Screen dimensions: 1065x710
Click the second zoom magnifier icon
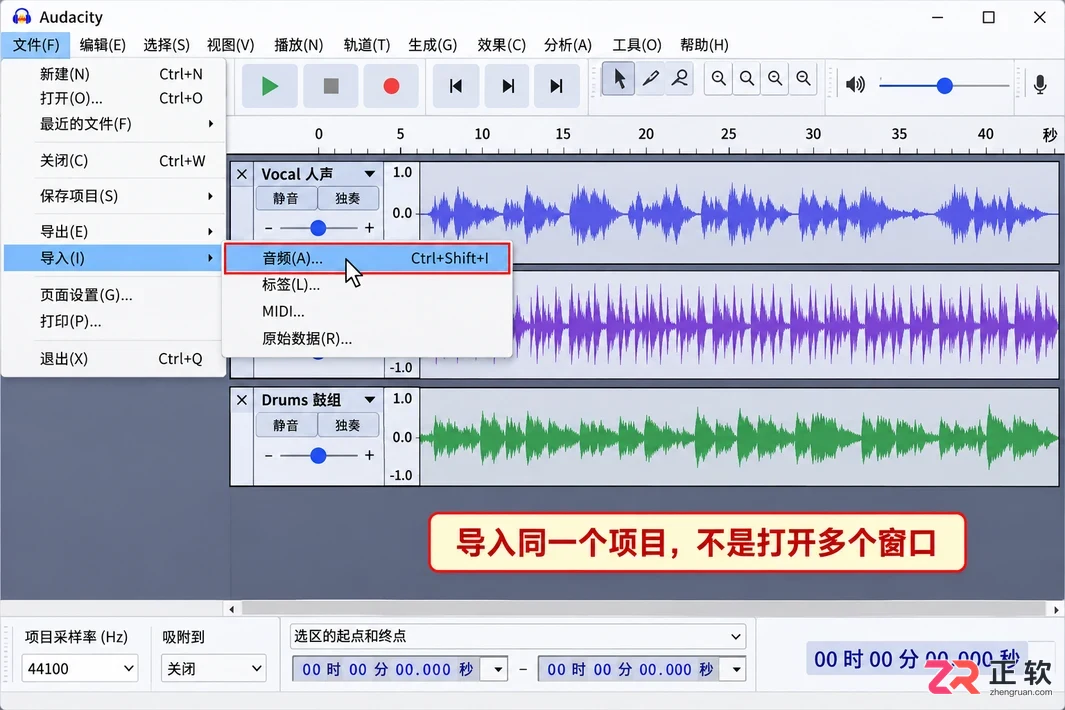tap(747, 79)
